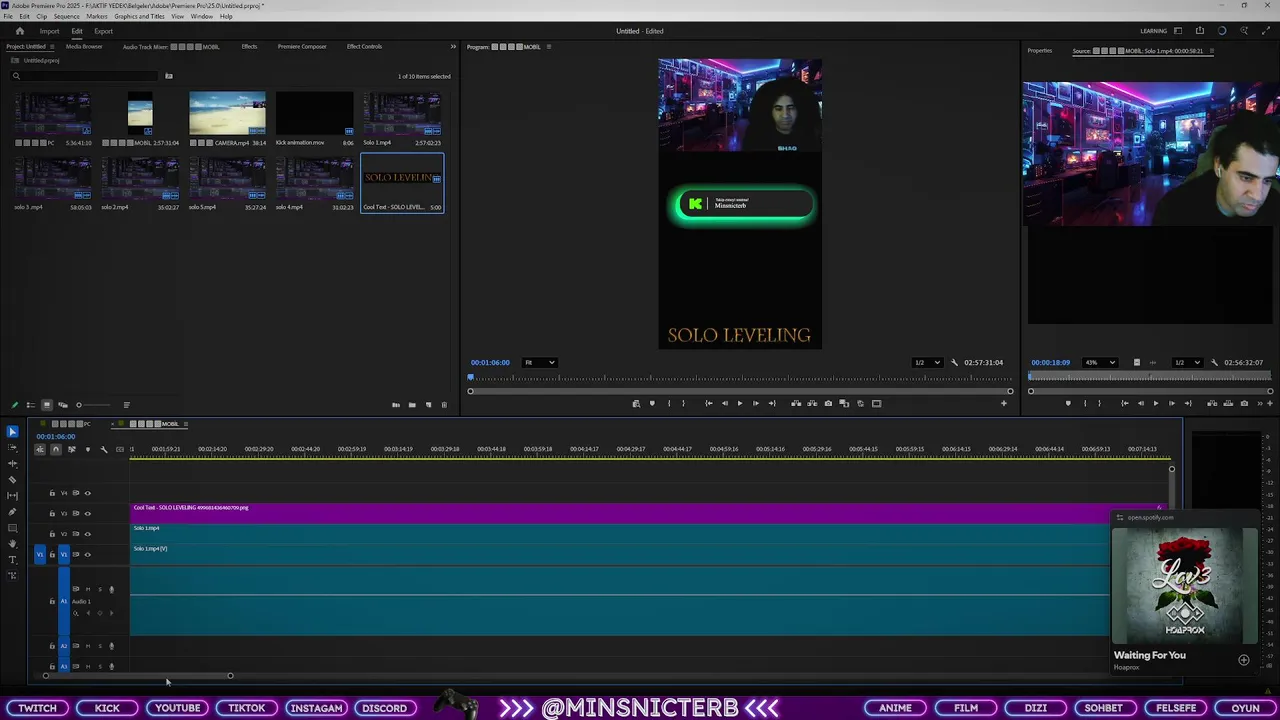The width and height of the screenshot is (1280, 720).
Task: Select the Slip tool
Action: (12, 496)
